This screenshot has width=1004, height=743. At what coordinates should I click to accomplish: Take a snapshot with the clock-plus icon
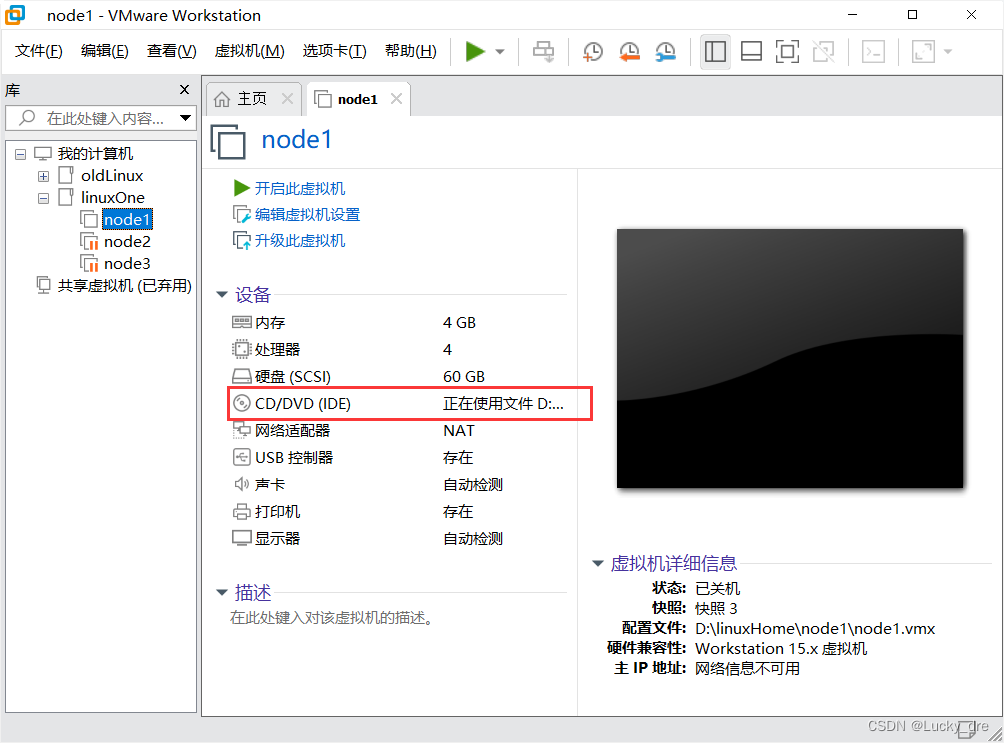coord(593,51)
